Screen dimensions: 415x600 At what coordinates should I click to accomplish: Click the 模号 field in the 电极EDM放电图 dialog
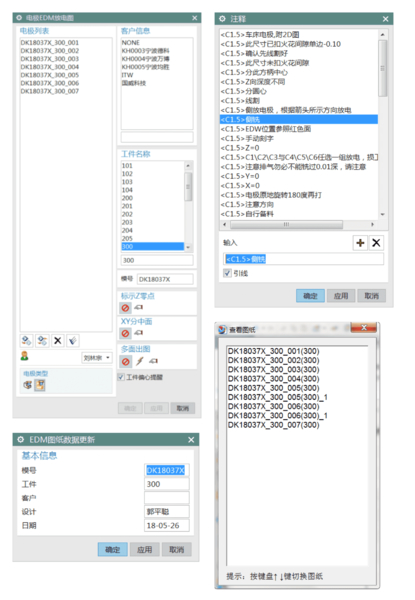tap(165, 279)
